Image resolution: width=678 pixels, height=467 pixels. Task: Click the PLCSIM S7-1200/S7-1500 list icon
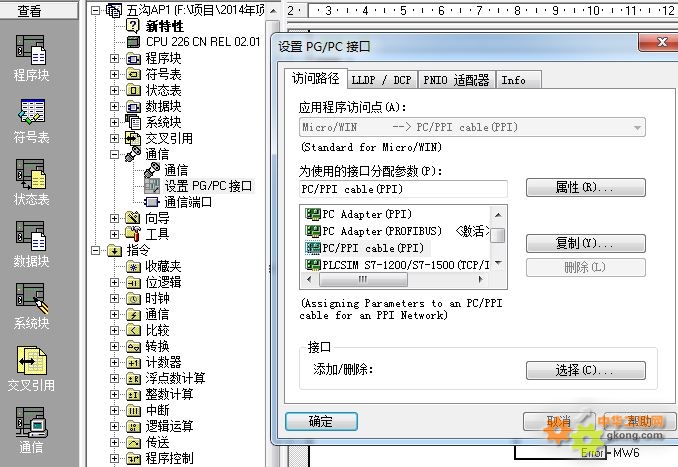(313, 264)
